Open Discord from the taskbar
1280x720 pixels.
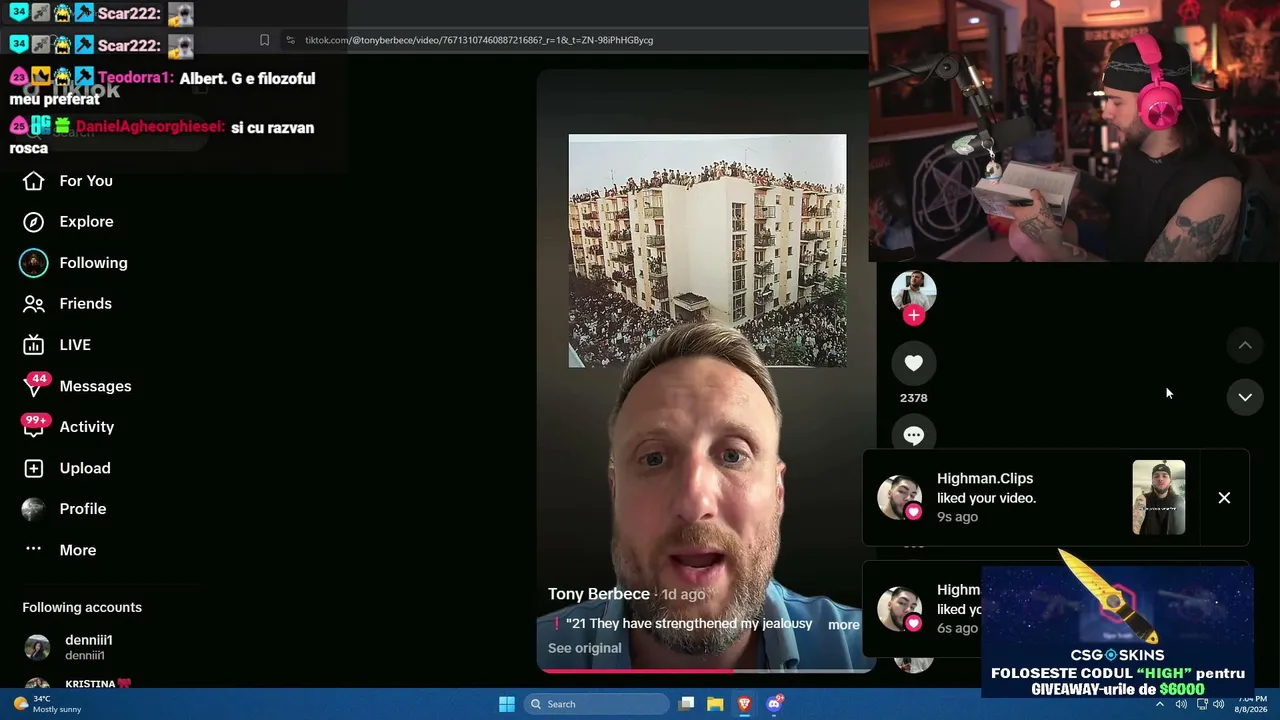tap(774, 704)
